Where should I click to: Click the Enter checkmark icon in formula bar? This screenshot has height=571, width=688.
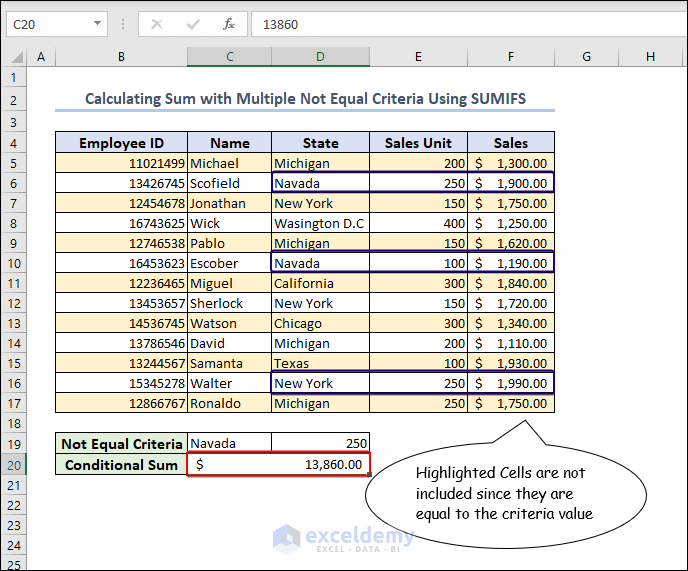[193, 24]
